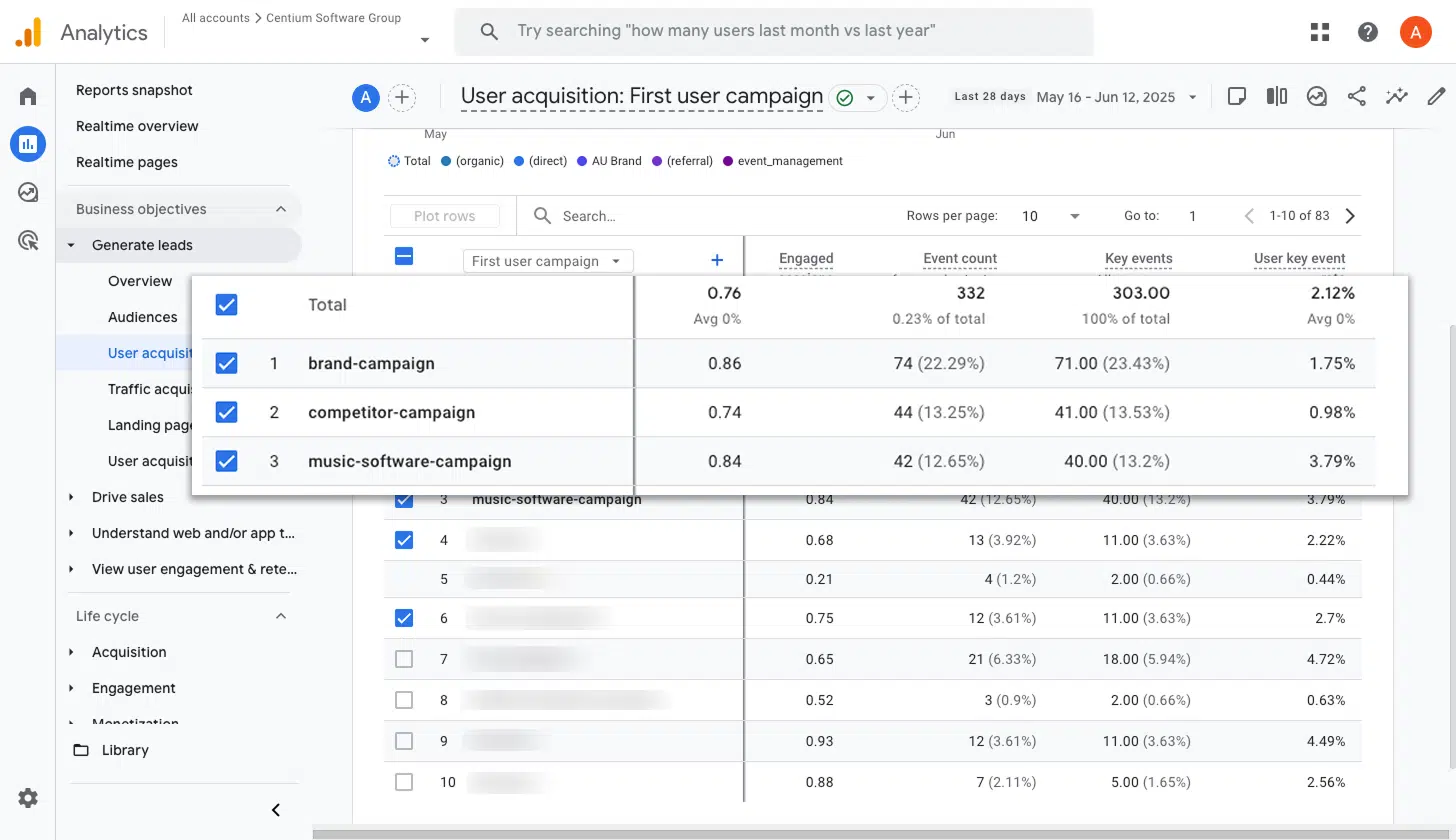Check the checkbox on row 7
1456x840 pixels.
[x=404, y=658]
